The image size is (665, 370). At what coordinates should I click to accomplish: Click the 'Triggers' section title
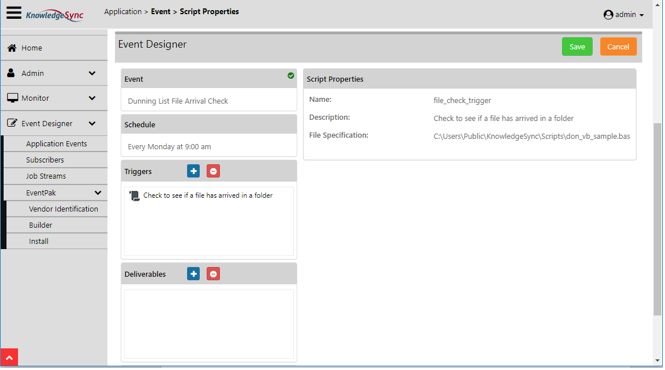(138, 171)
